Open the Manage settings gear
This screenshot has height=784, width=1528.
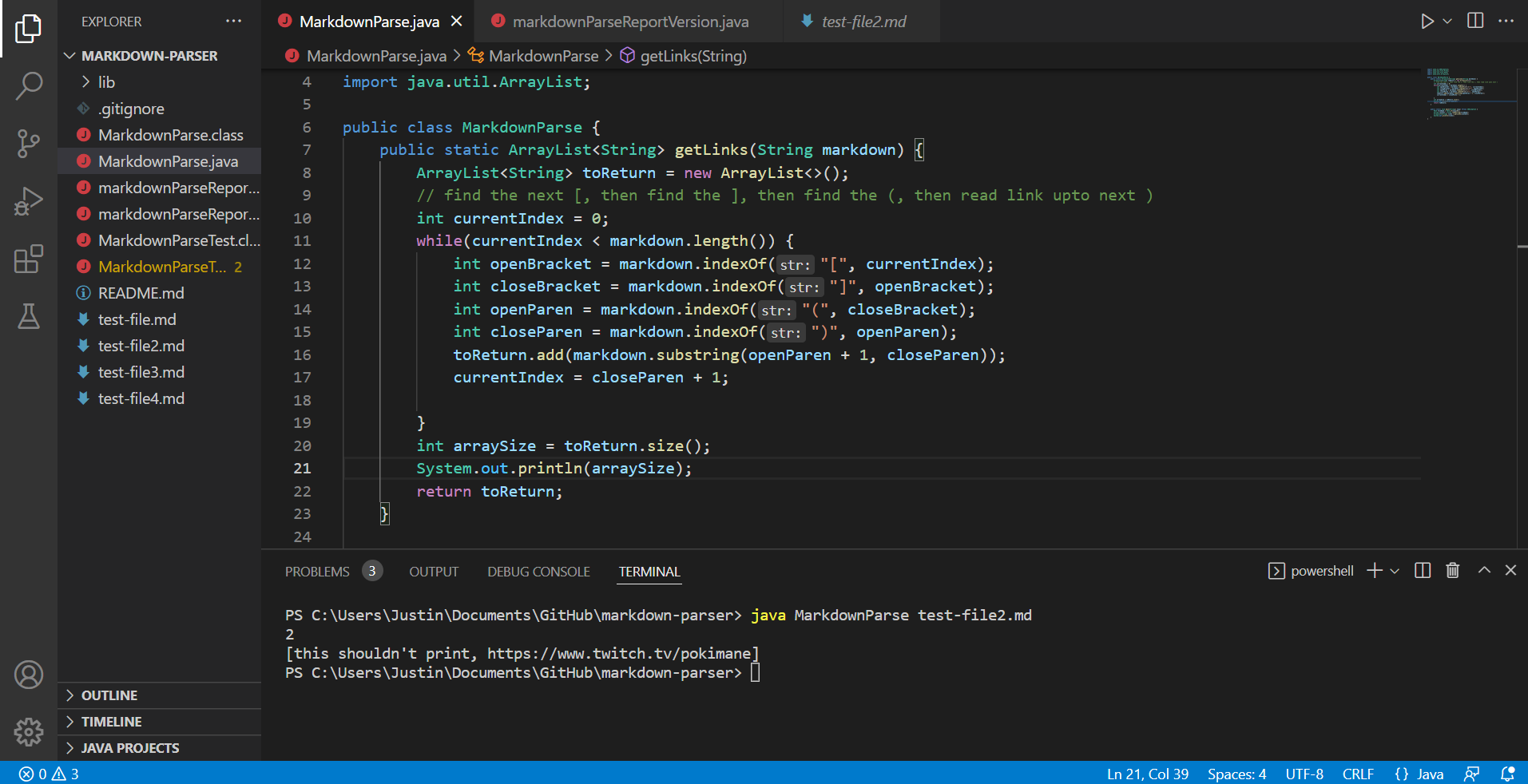pos(29,731)
